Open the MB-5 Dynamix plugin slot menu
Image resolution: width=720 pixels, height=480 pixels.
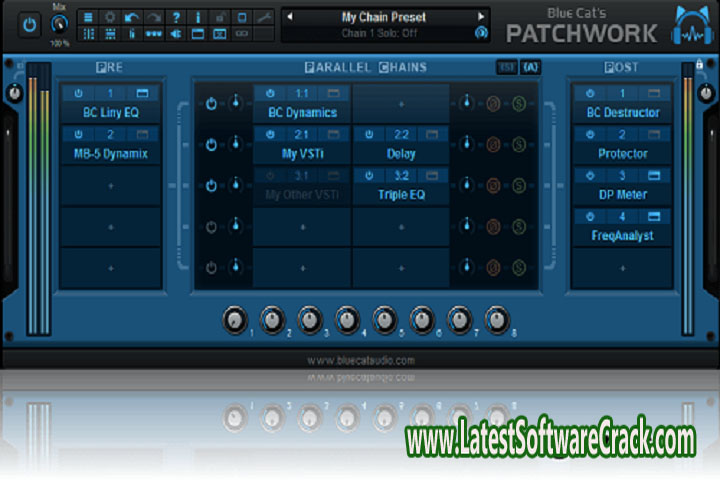tap(110, 154)
